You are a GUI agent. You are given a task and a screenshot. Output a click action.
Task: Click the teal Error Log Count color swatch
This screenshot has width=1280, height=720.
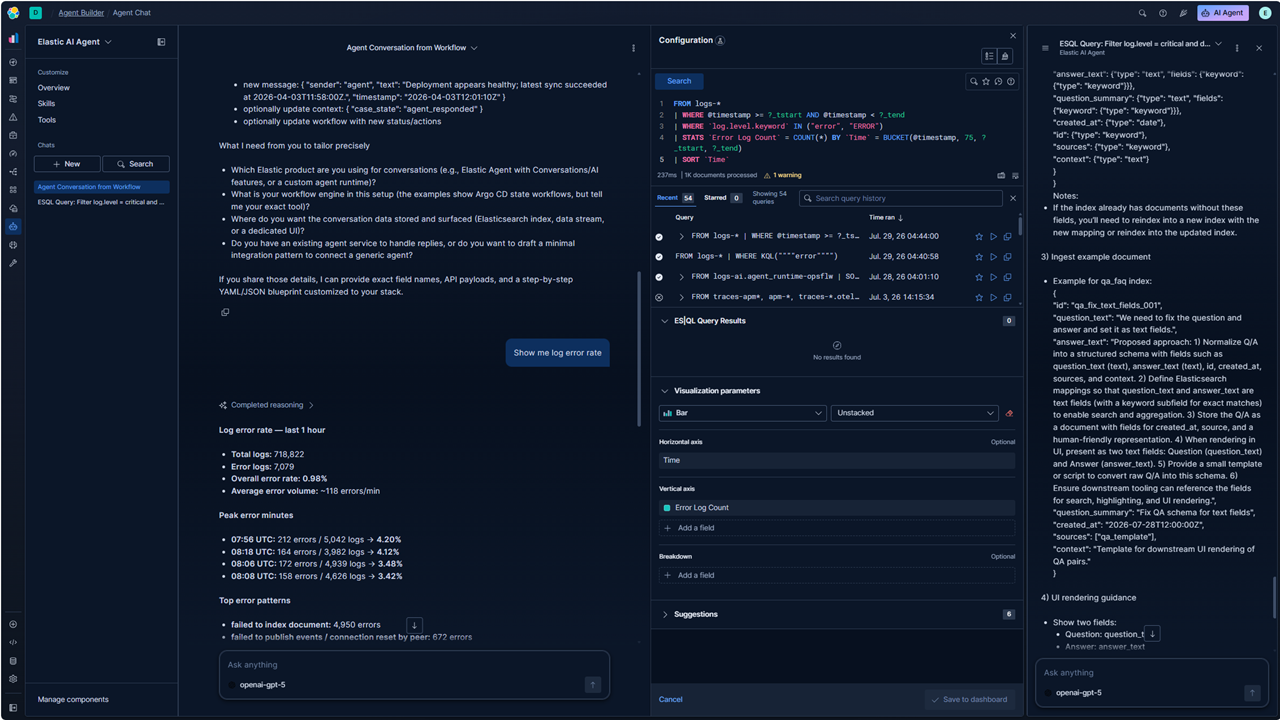point(667,508)
